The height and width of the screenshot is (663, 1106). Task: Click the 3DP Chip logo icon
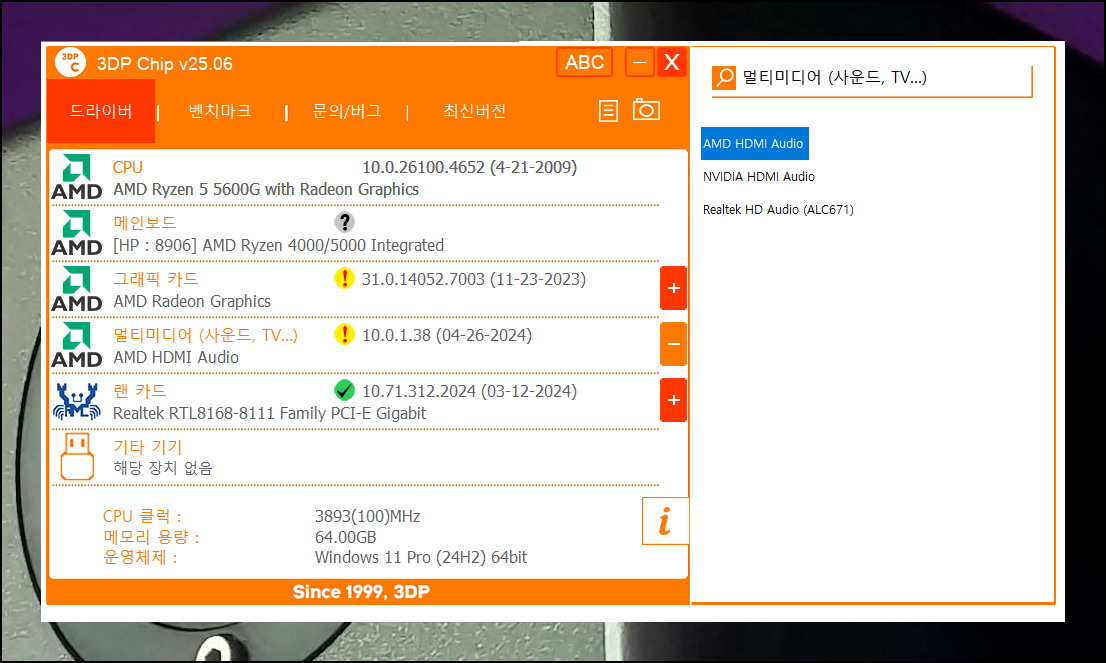click(71, 63)
